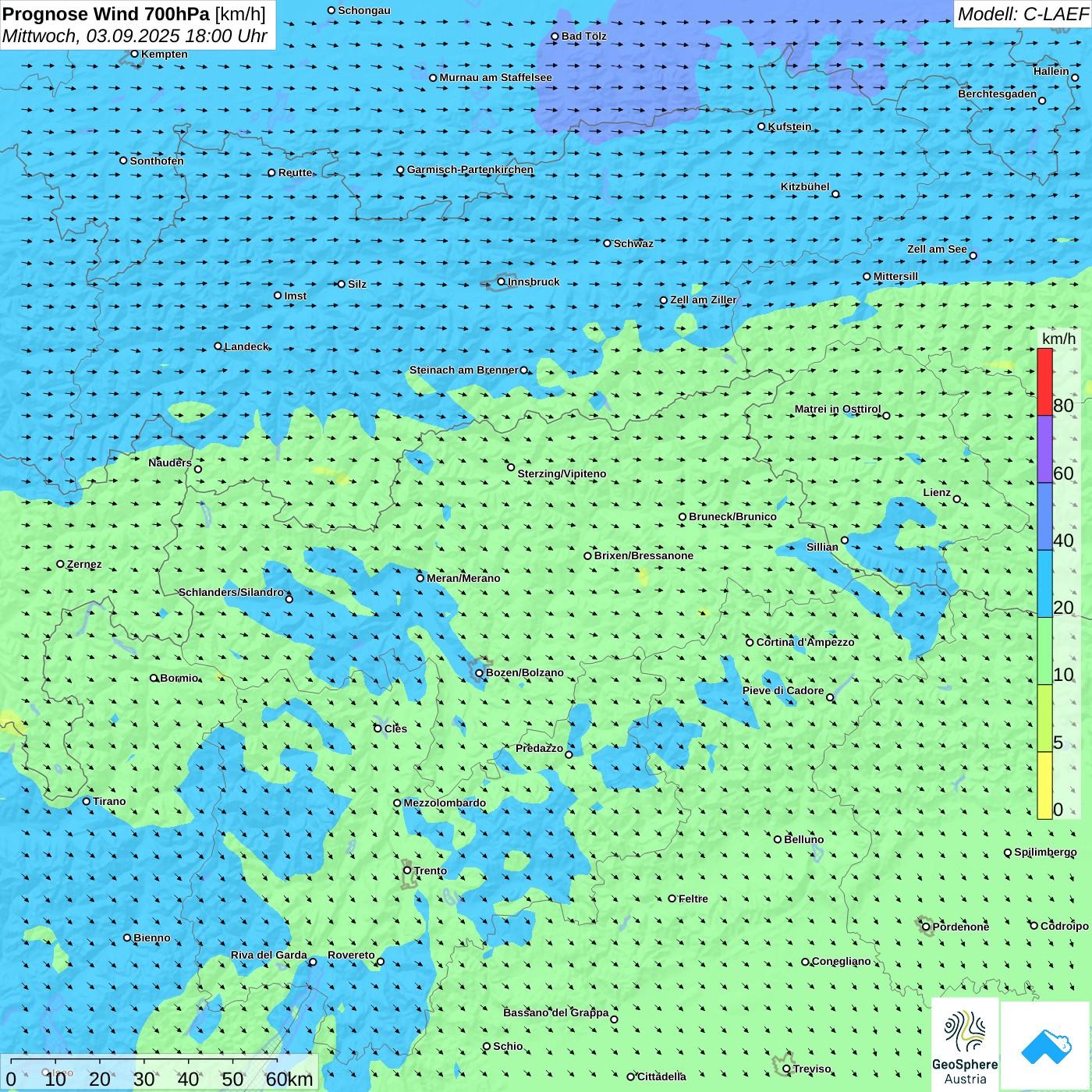Click the GeoSphere Austria logo

[965, 1045]
